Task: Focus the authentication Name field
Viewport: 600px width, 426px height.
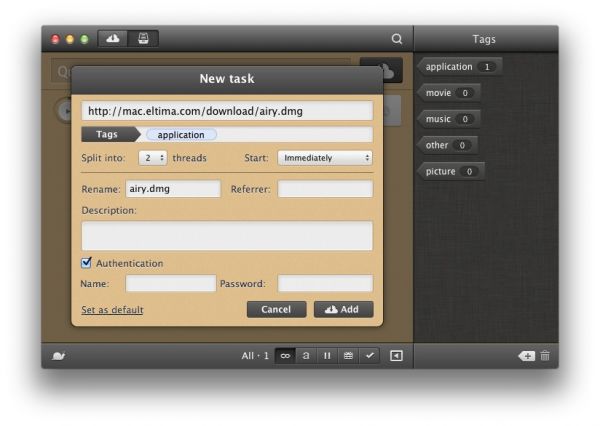Action: (171, 283)
